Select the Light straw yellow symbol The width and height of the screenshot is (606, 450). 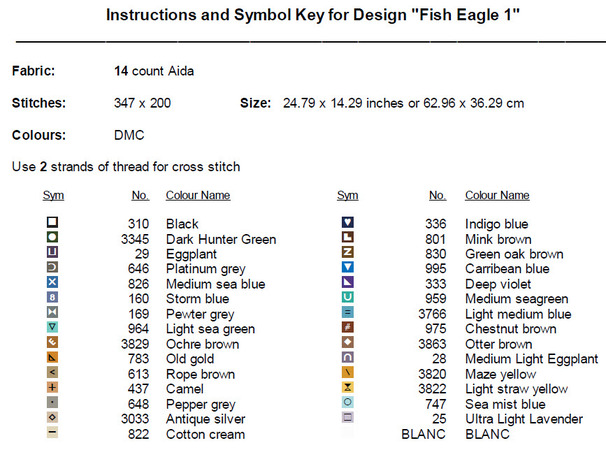(348, 388)
